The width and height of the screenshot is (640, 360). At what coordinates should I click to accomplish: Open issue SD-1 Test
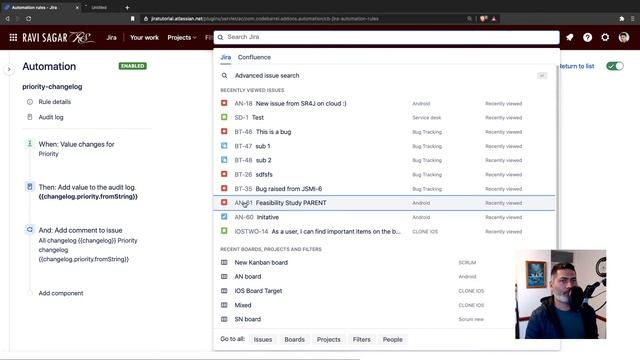point(384,118)
